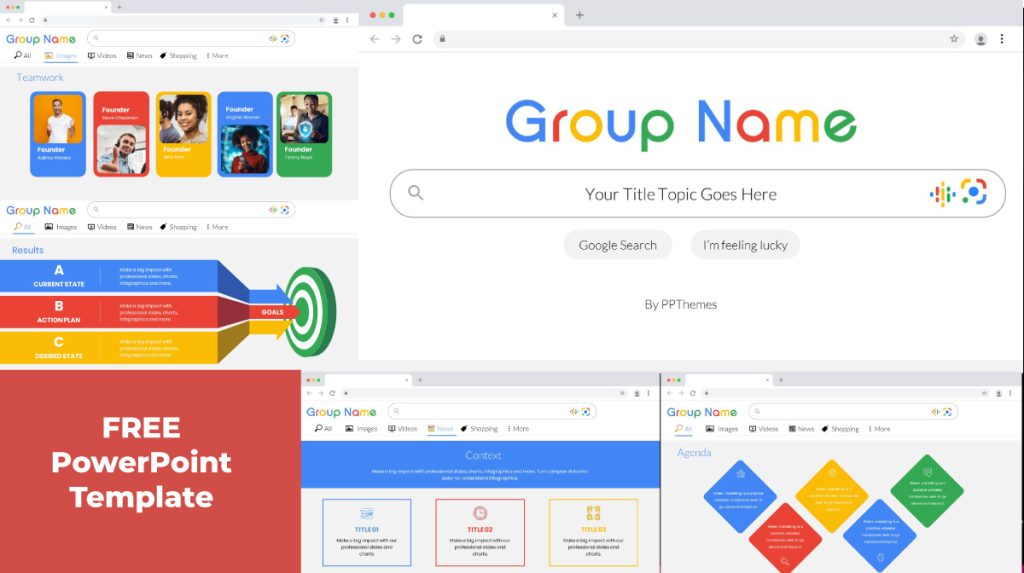Open a new tab in main browser

pyautogui.click(x=579, y=15)
